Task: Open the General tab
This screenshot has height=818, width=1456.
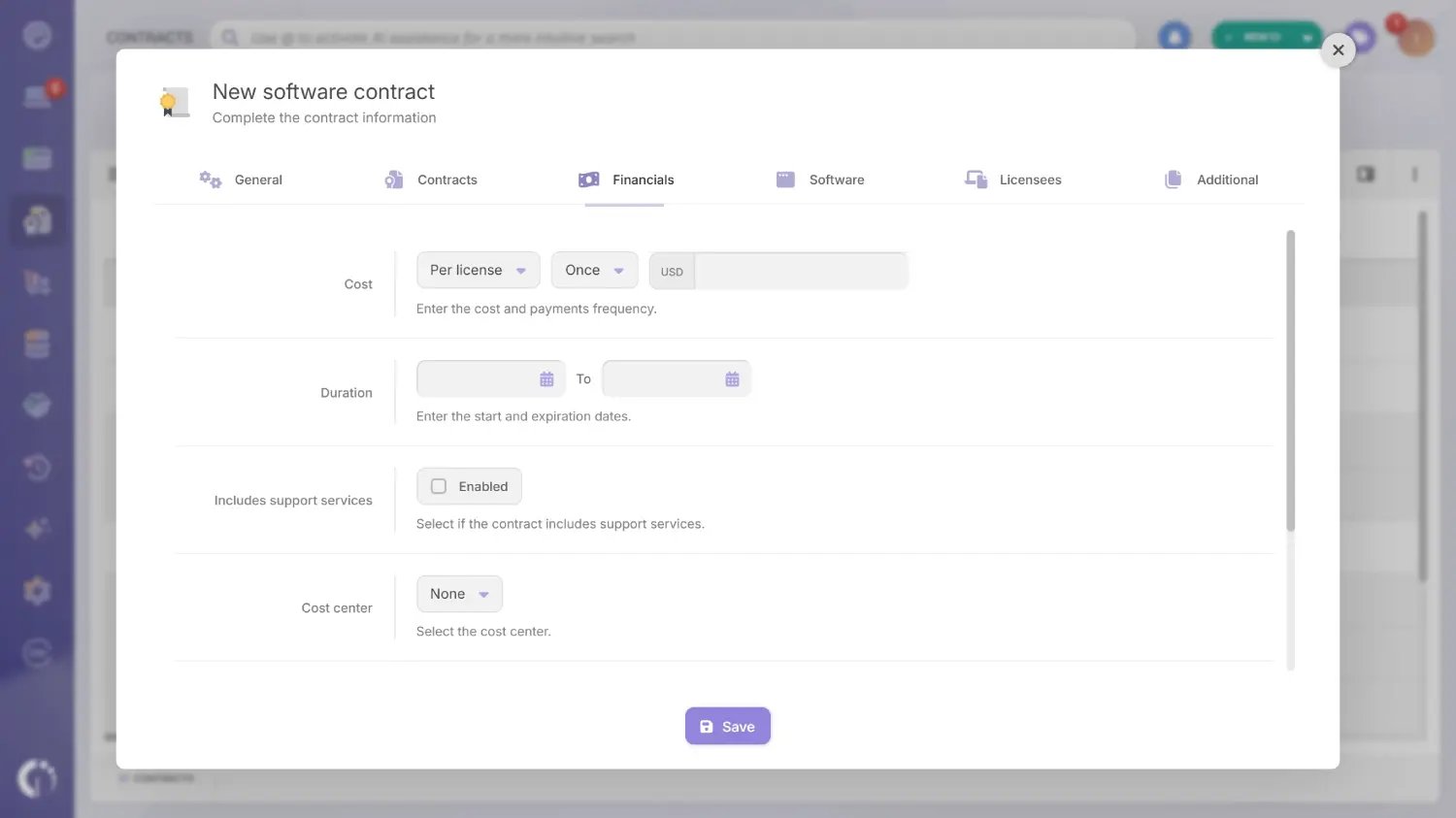Action: 241,180
